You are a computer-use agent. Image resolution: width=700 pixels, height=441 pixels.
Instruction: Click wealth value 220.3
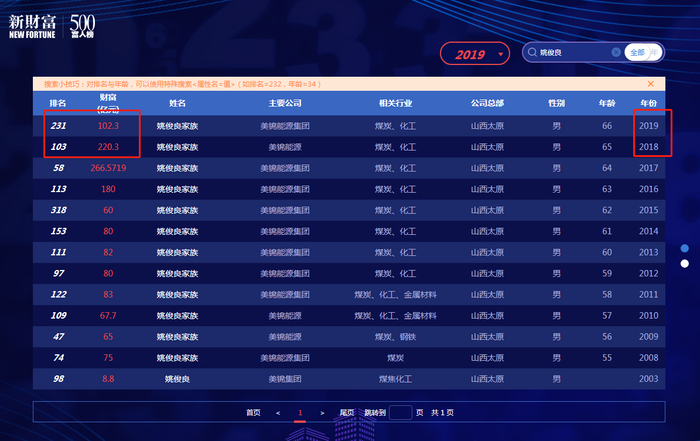coord(108,147)
